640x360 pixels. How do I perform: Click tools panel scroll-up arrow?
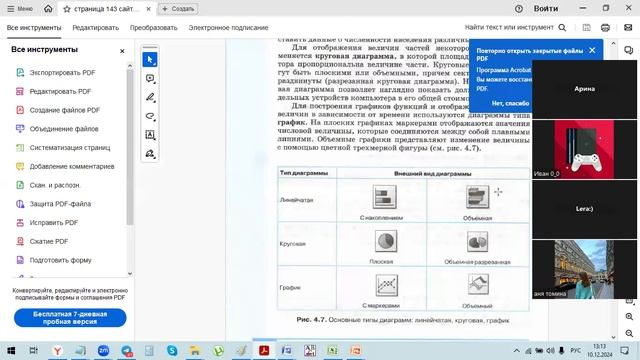point(130,66)
